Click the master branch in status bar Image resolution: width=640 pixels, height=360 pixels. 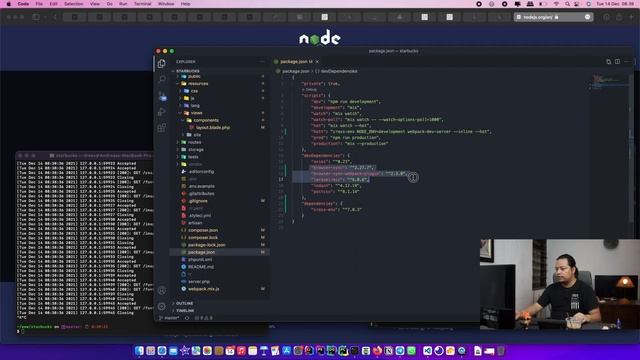pos(169,318)
